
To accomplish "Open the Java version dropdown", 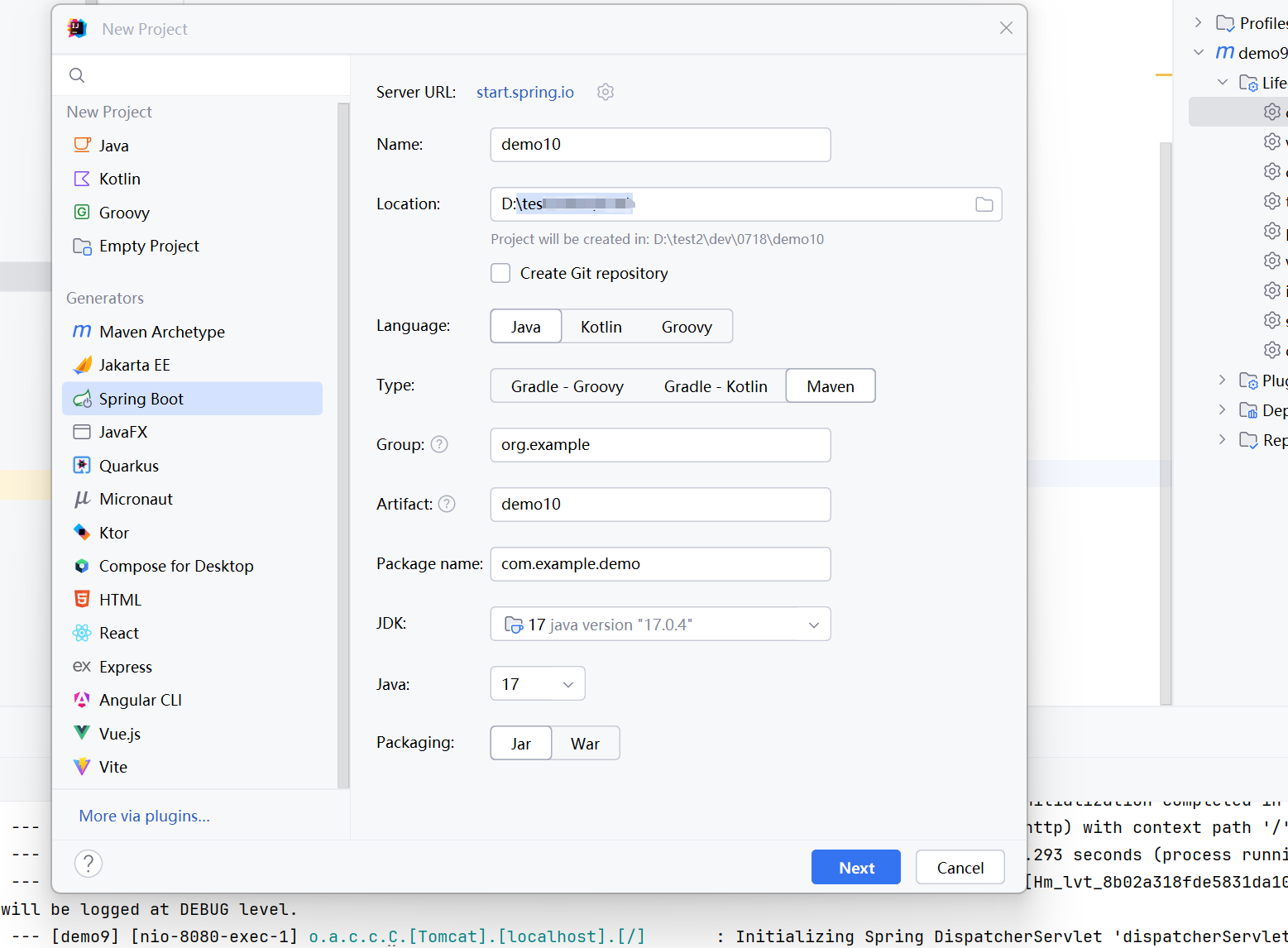I will (x=538, y=683).
